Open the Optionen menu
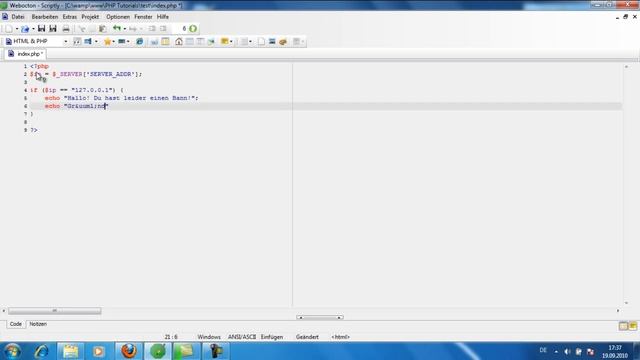 (x=118, y=17)
